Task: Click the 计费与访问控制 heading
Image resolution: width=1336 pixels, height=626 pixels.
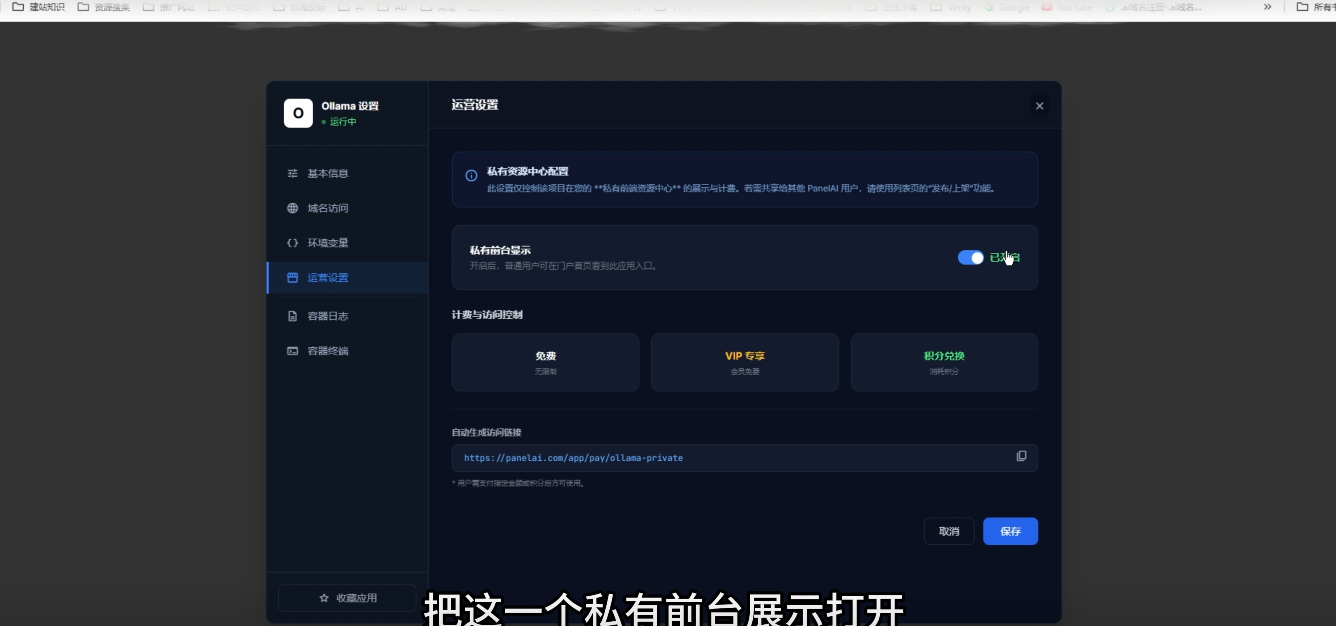Action: point(487,315)
